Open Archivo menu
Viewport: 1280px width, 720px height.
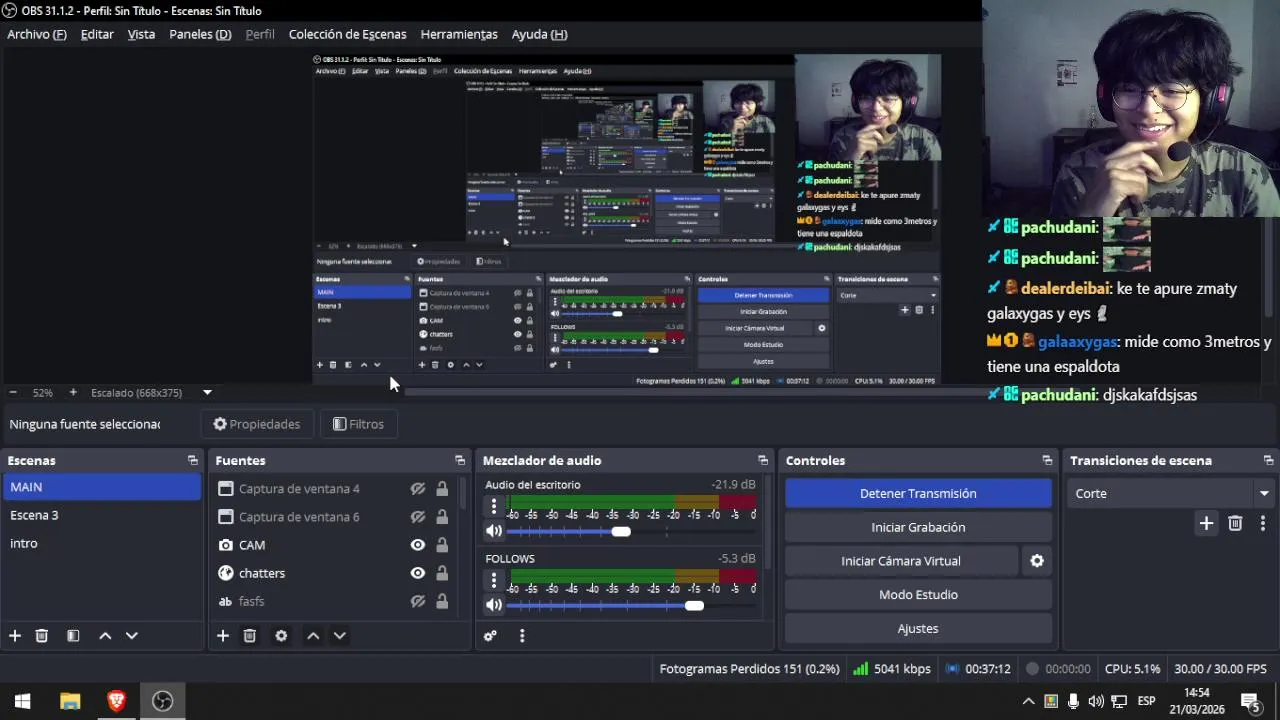tap(37, 34)
